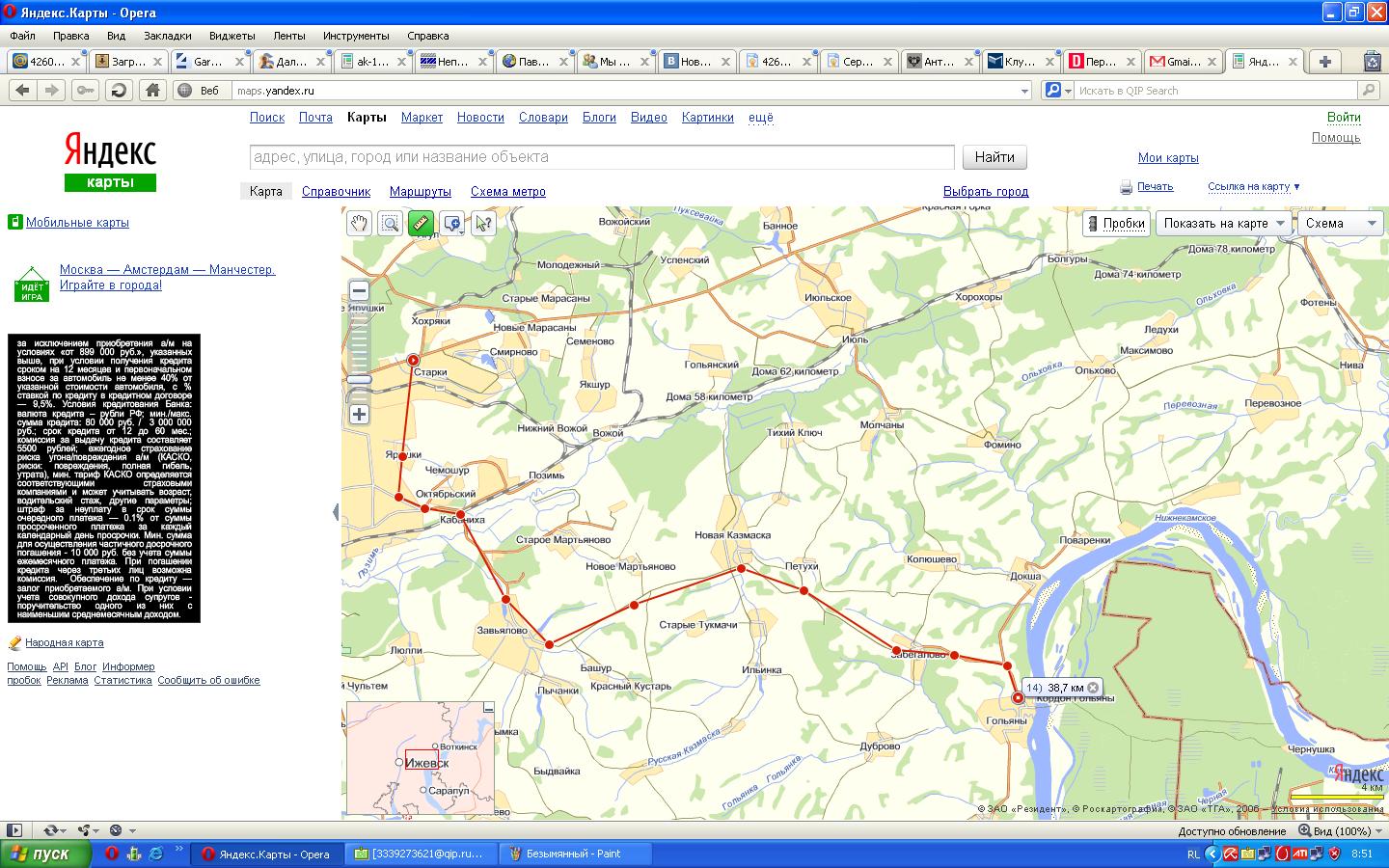Open the closed tabs trash icon

pos(1372,61)
